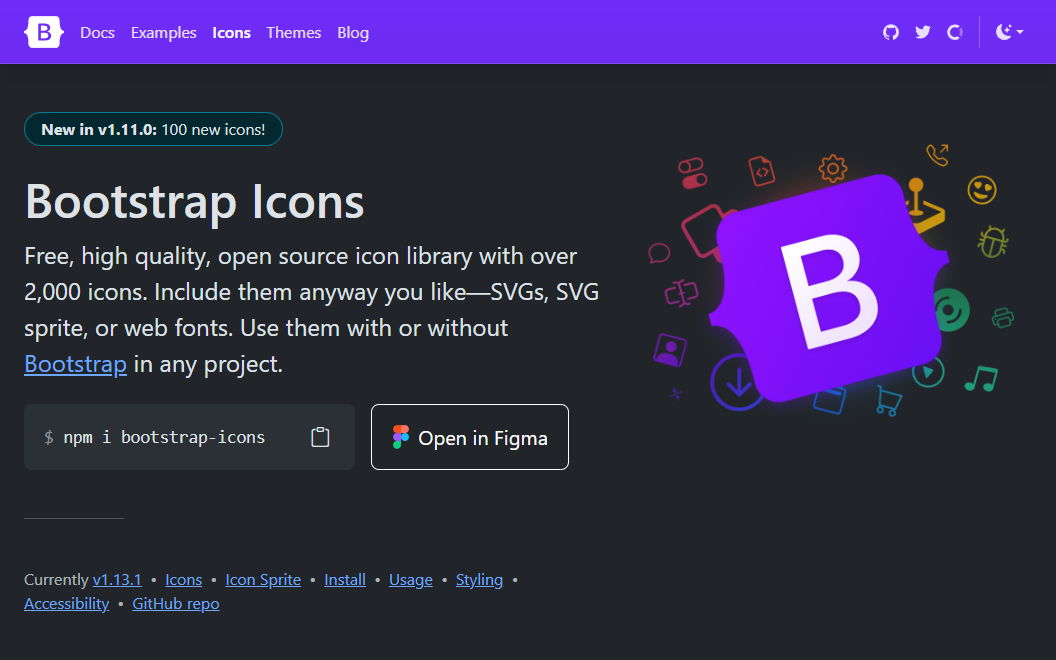This screenshot has width=1056, height=660.
Task: Go to the Docs menu item
Action: 97,32
